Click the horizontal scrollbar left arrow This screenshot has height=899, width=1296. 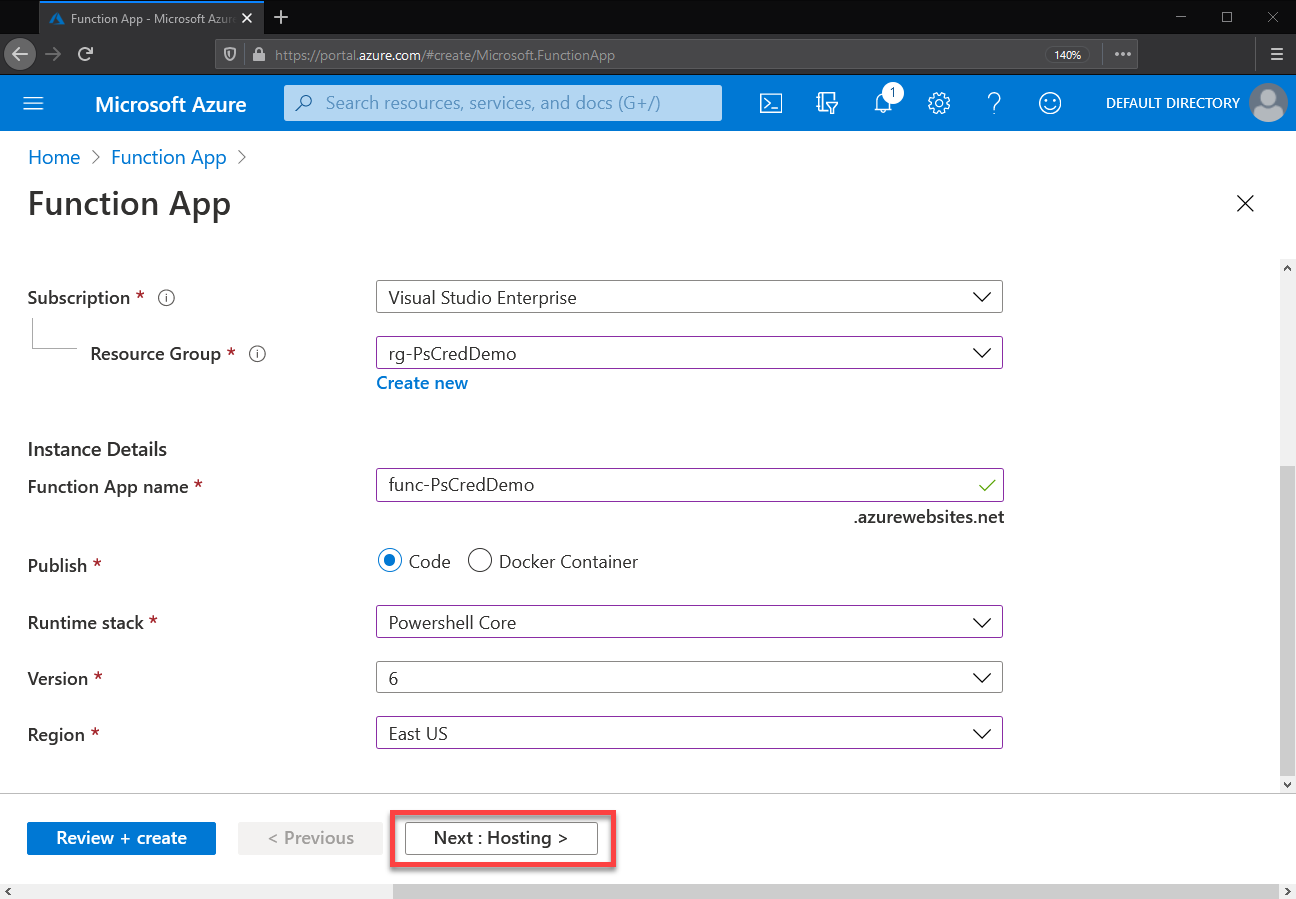coord(8,891)
